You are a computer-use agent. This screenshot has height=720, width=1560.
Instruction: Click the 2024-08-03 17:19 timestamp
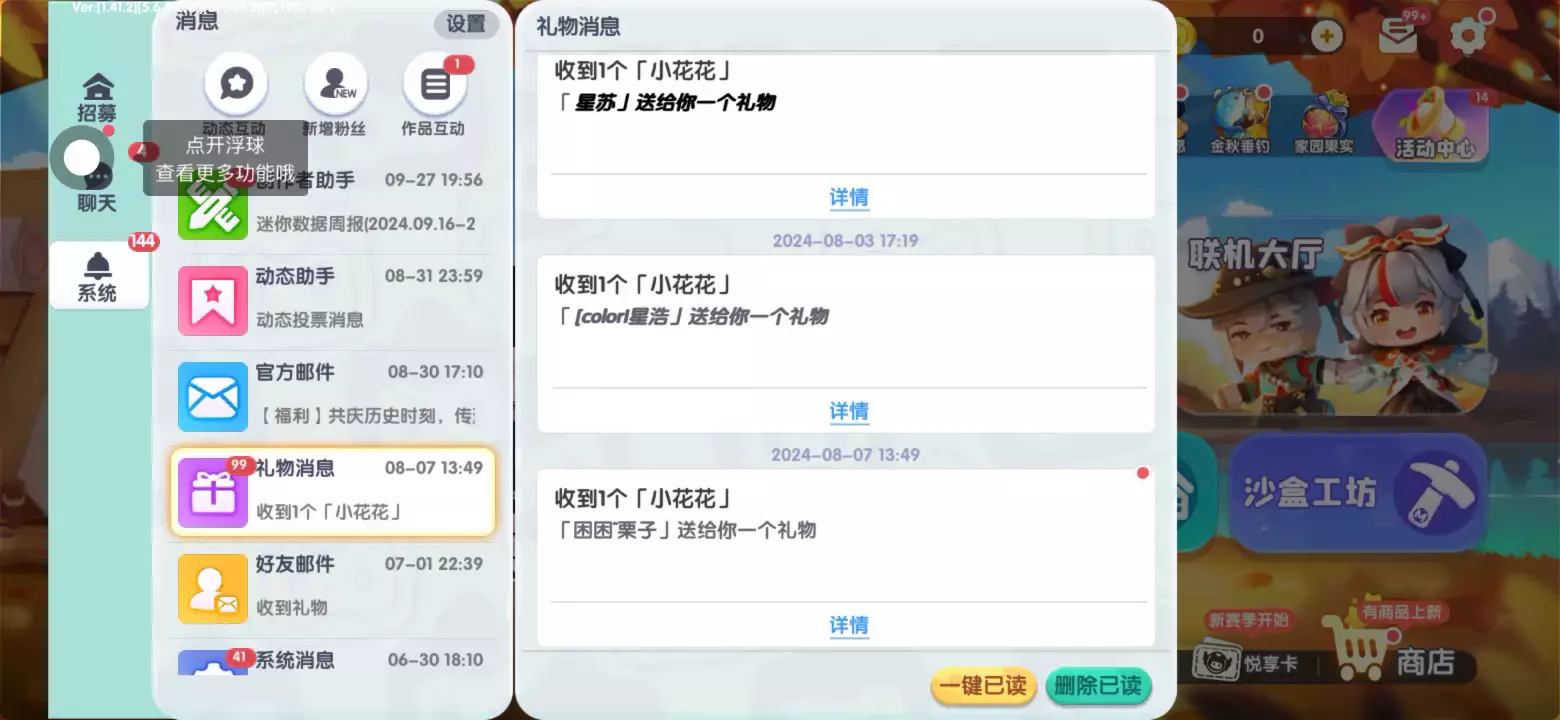point(845,241)
